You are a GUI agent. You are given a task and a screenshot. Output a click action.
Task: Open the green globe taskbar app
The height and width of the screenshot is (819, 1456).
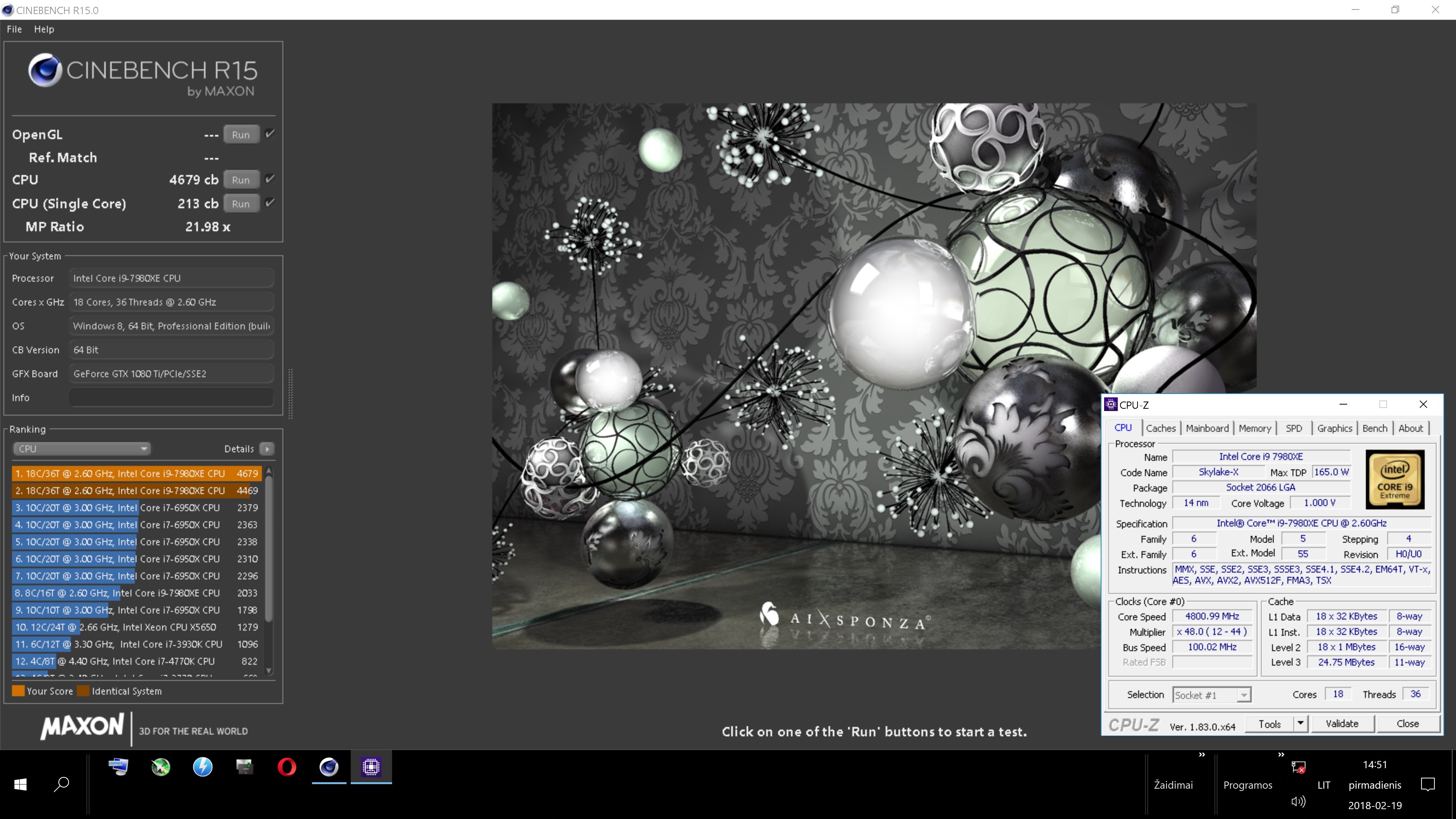(160, 767)
